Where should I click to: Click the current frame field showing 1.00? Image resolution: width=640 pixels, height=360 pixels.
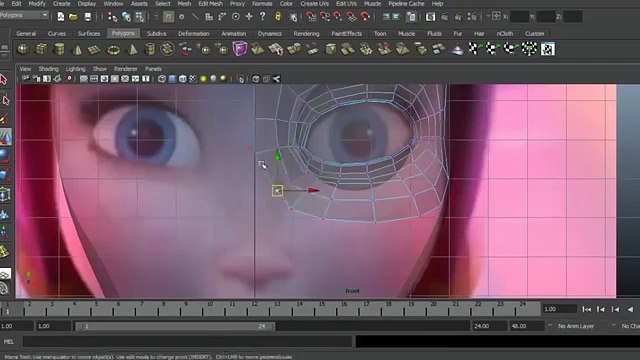pos(560,309)
